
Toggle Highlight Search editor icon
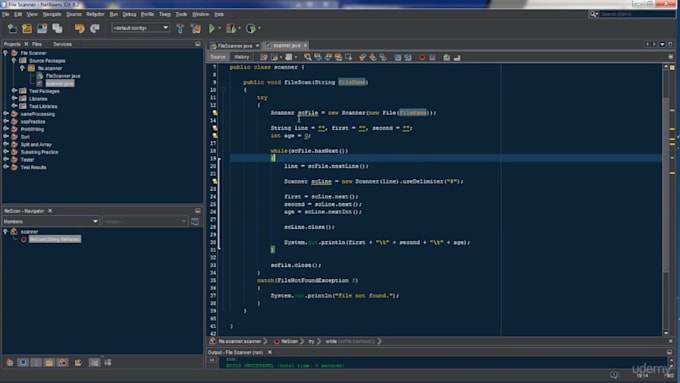338,57
